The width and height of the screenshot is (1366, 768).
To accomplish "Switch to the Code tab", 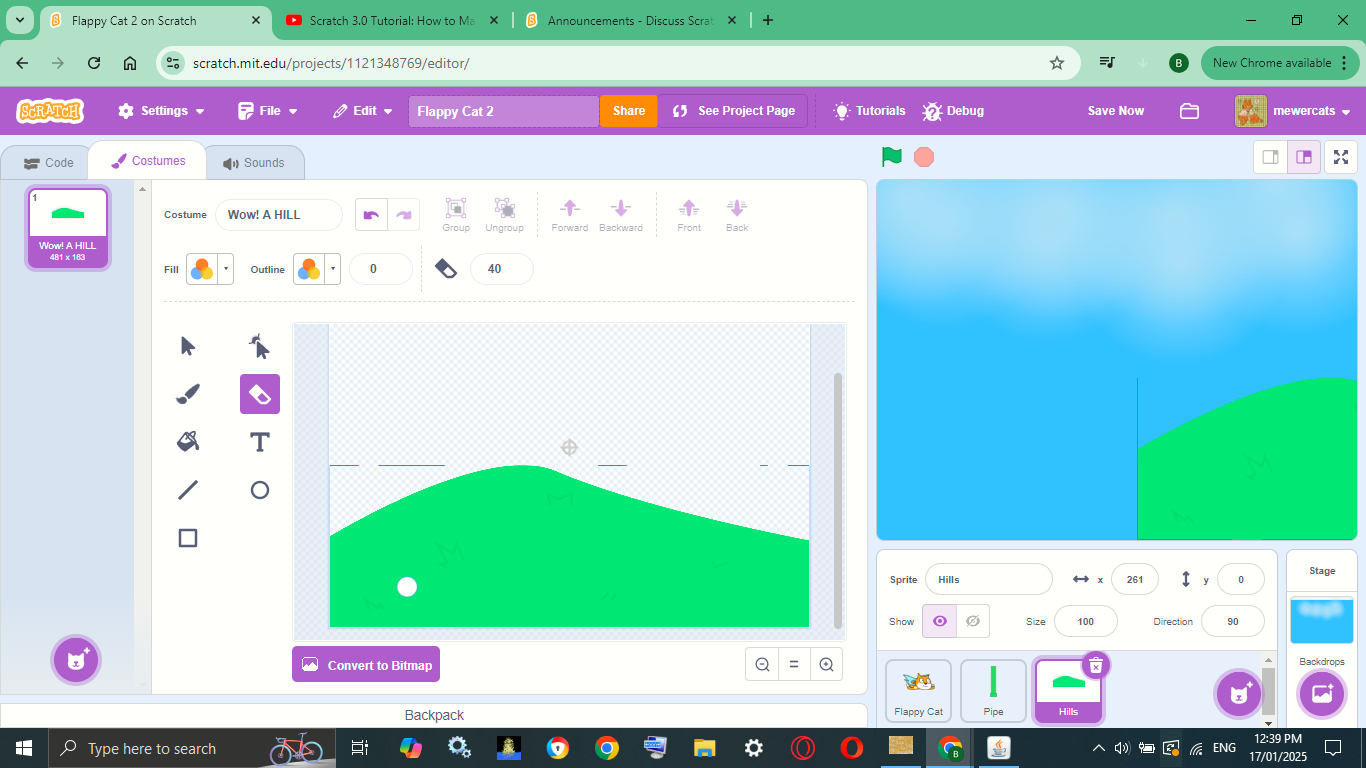I will (49, 163).
